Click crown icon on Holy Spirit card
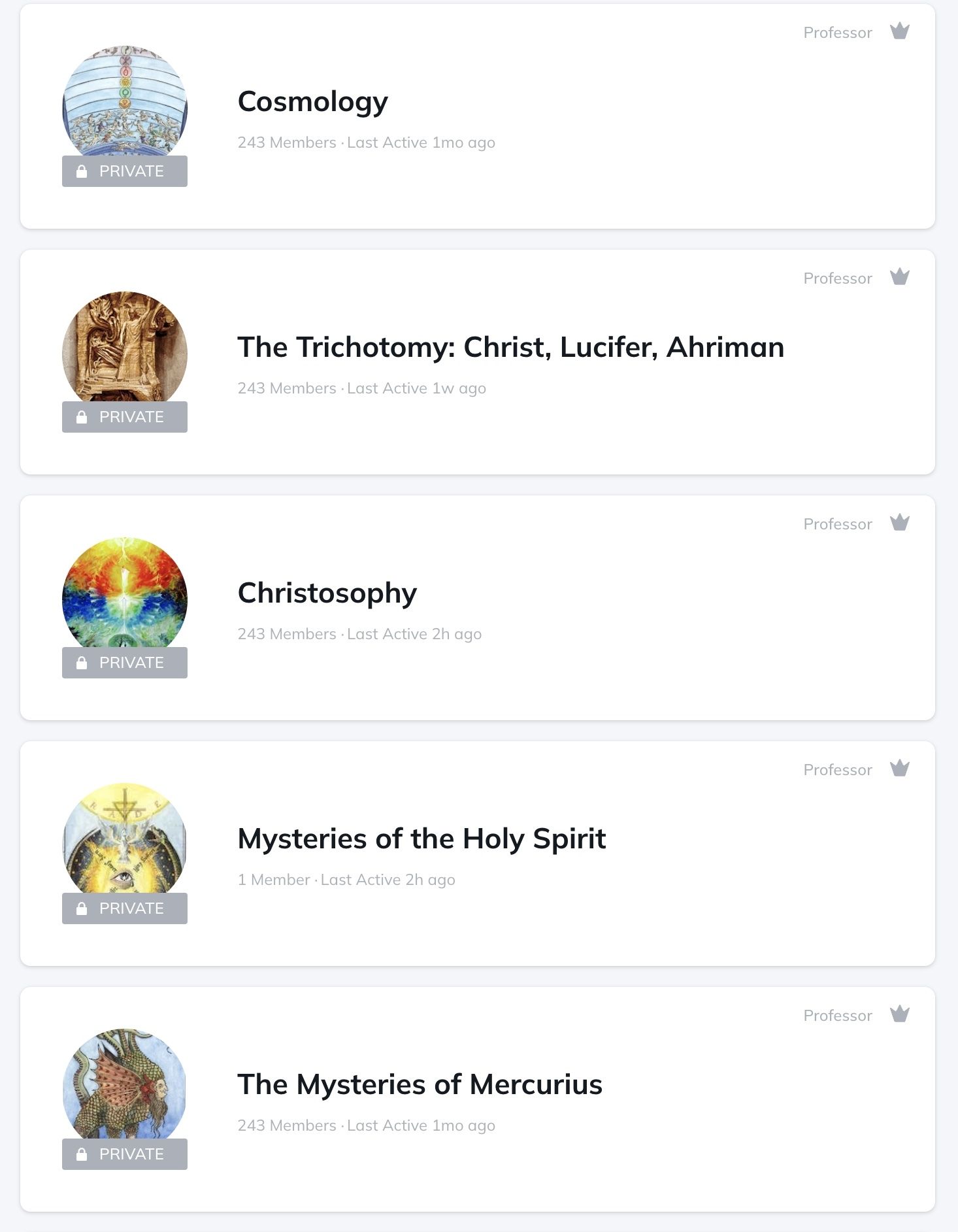Image resolution: width=958 pixels, height=1232 pixels. [900, 769]
